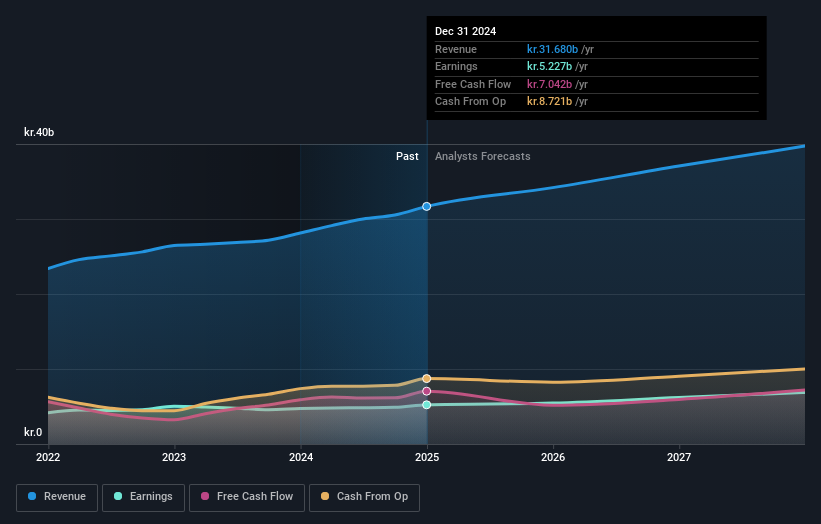Click the 2023 x-axis label
Screen dimensions: 821x524
coord(174,457)
